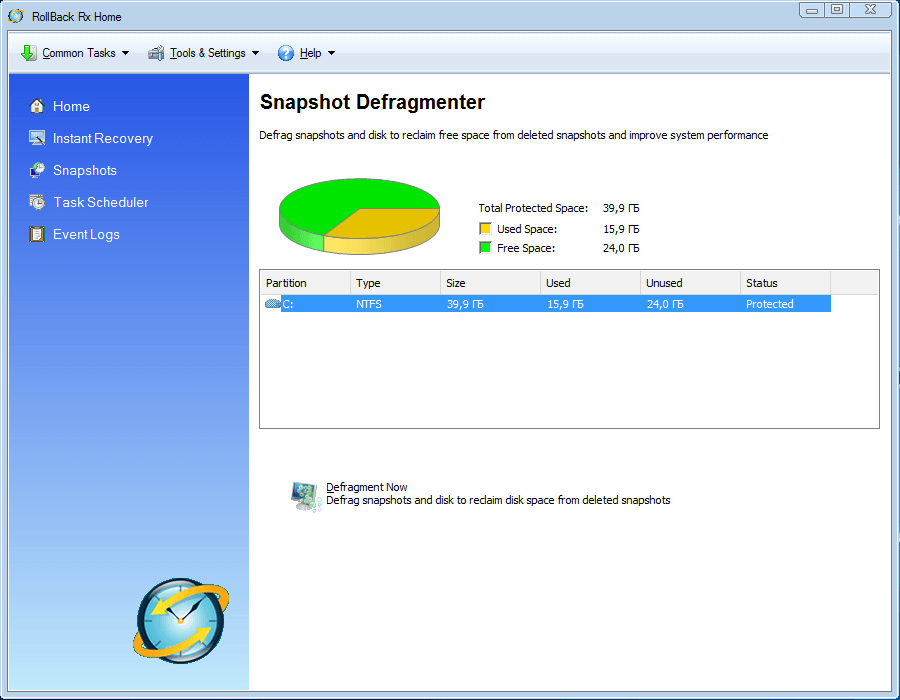
Task: Click the 24,0 ГБ unused cell in table
Action: [x=665, y=304]
